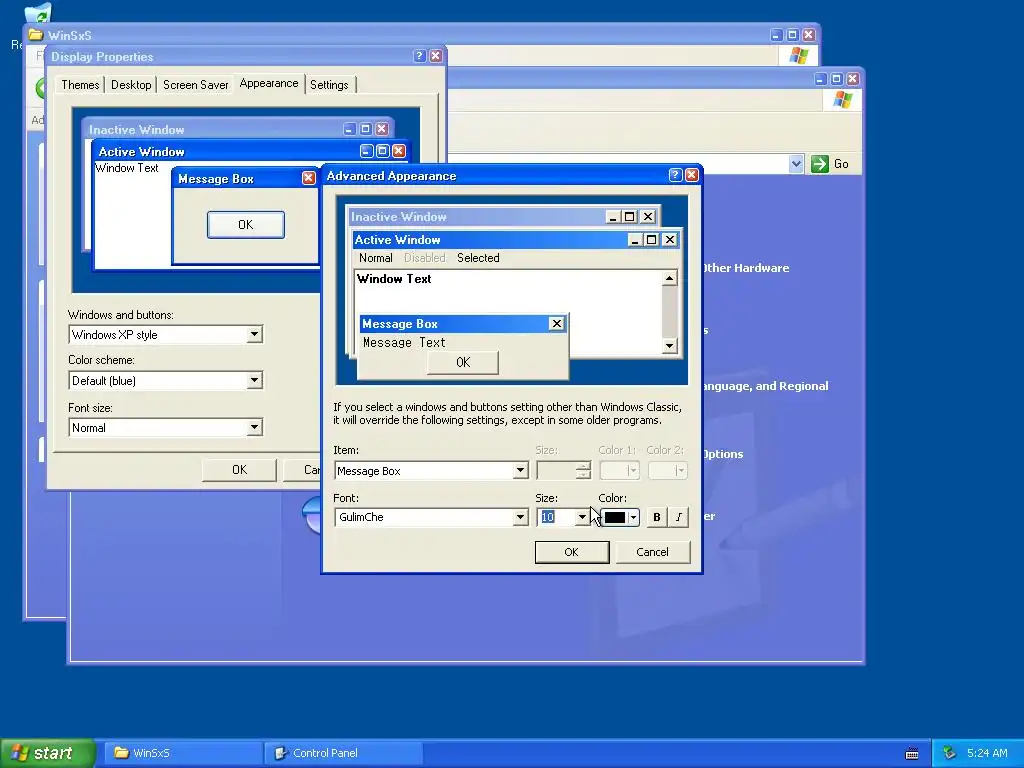Click the Windows flag logo in WinSxS window
Screen dimensions: 1024x768
(799, 56)
